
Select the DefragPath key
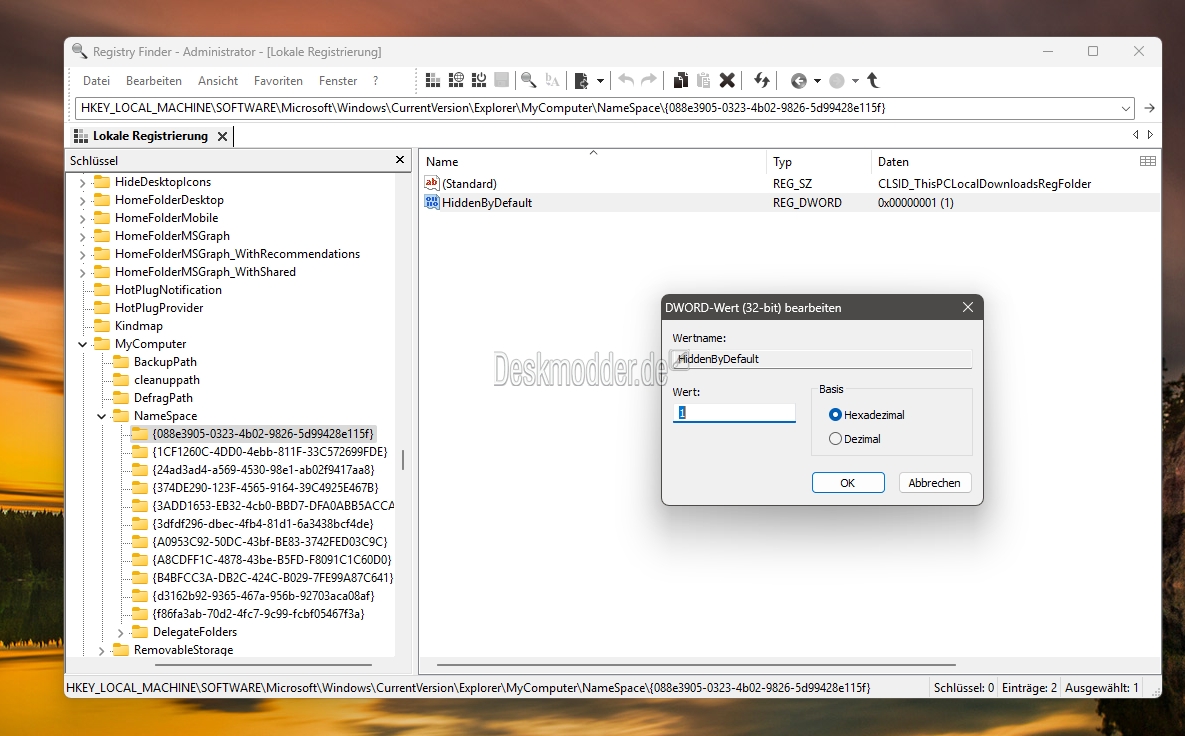coord(162,398)
